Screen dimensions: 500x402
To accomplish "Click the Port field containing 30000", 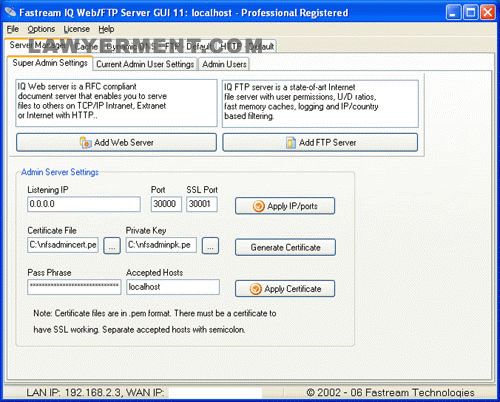I will [166, 204].
